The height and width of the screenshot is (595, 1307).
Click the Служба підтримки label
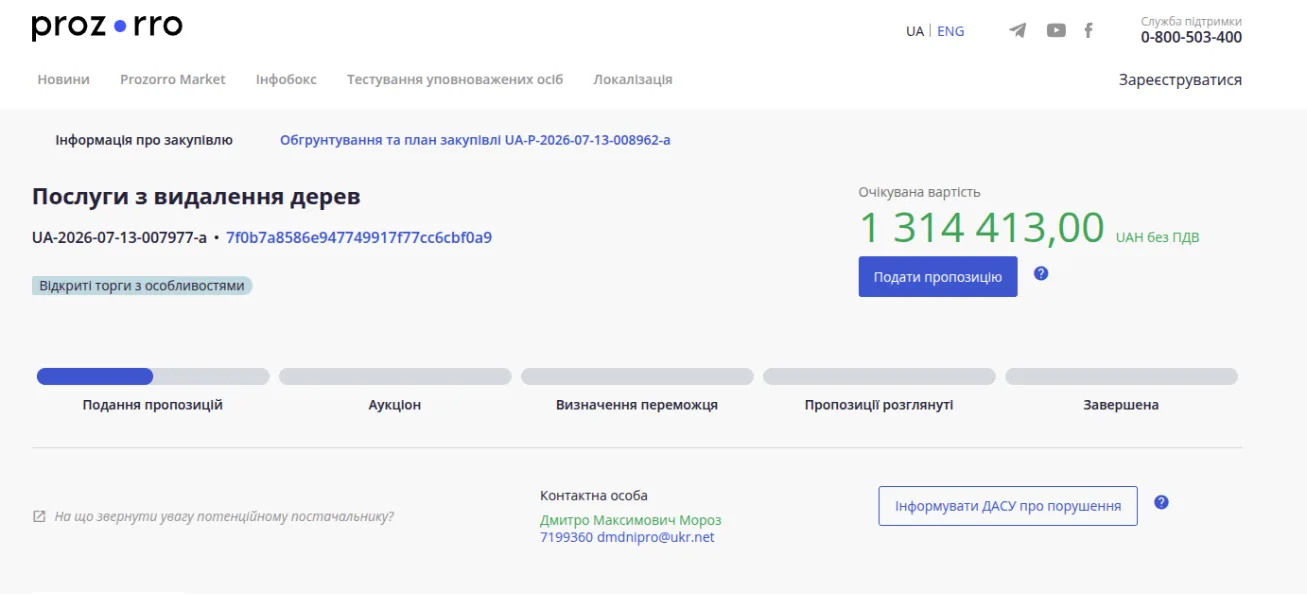pyautogui.click(x=1191, y=21)
